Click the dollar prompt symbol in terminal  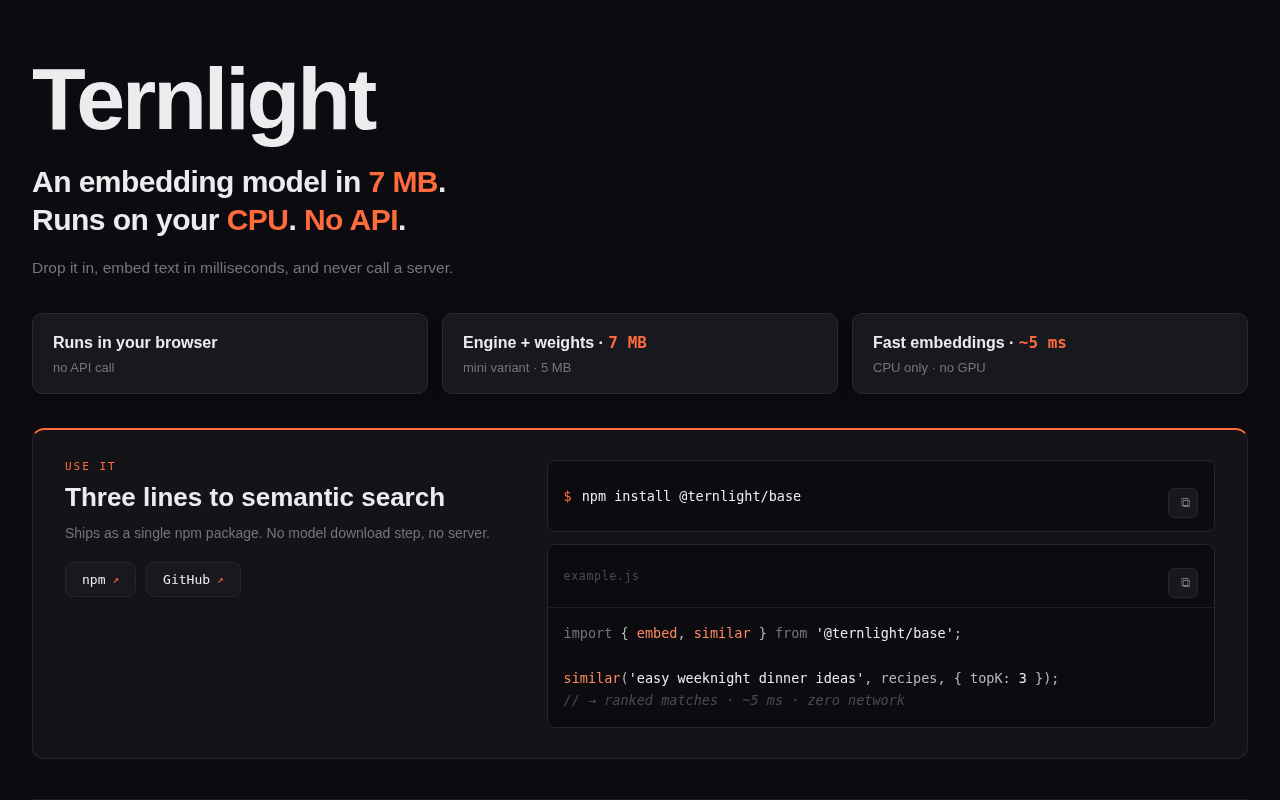pos(568,496)
